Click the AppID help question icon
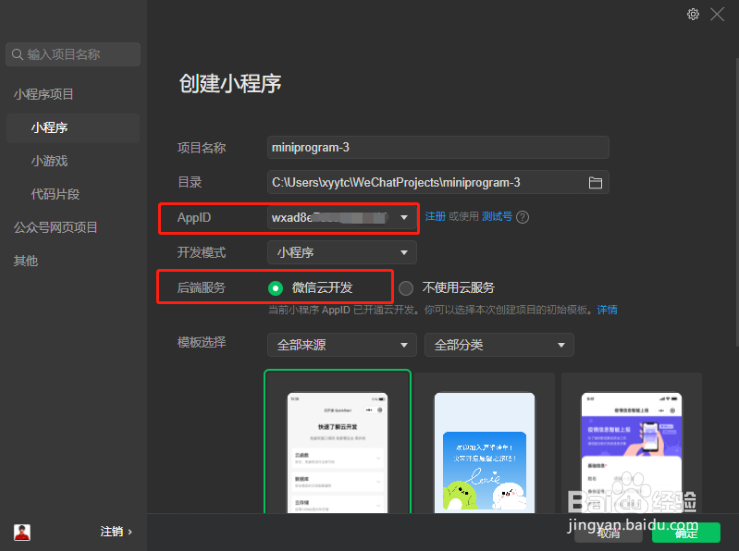The width and height of the screenshot is (739, 551). [x=523, y=217]
